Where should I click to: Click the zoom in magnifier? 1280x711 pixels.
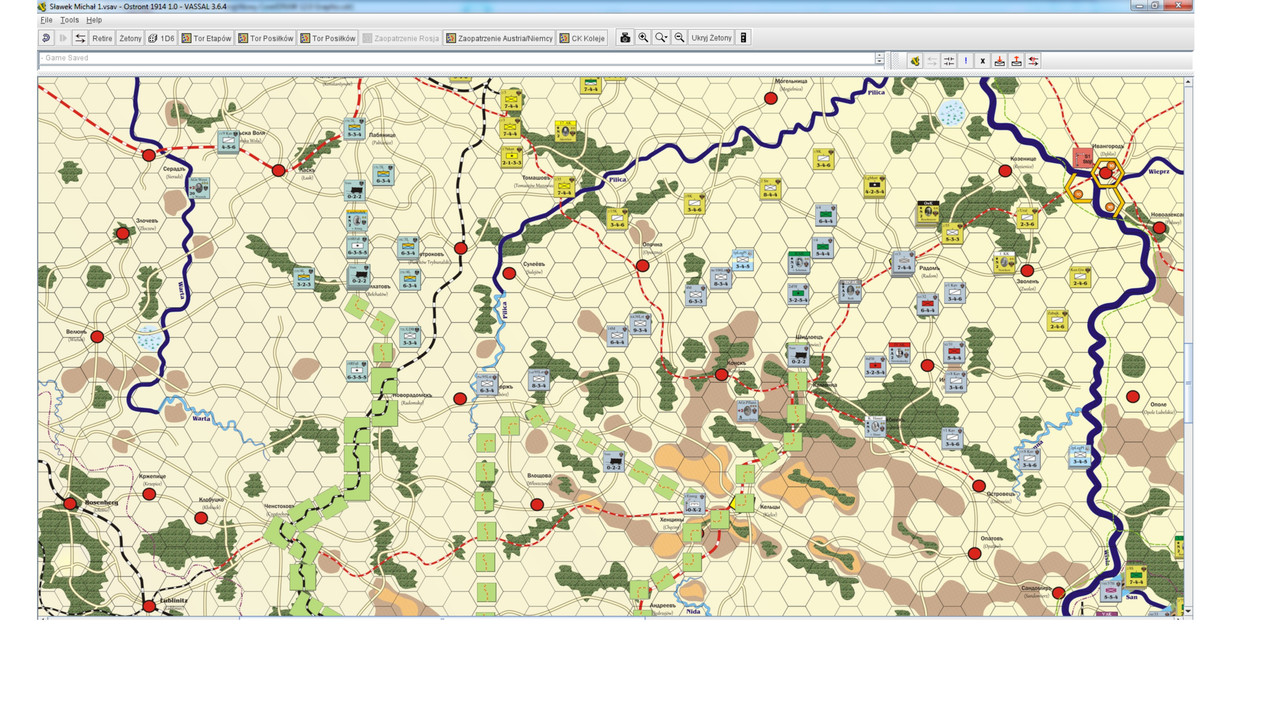(643, 38)
